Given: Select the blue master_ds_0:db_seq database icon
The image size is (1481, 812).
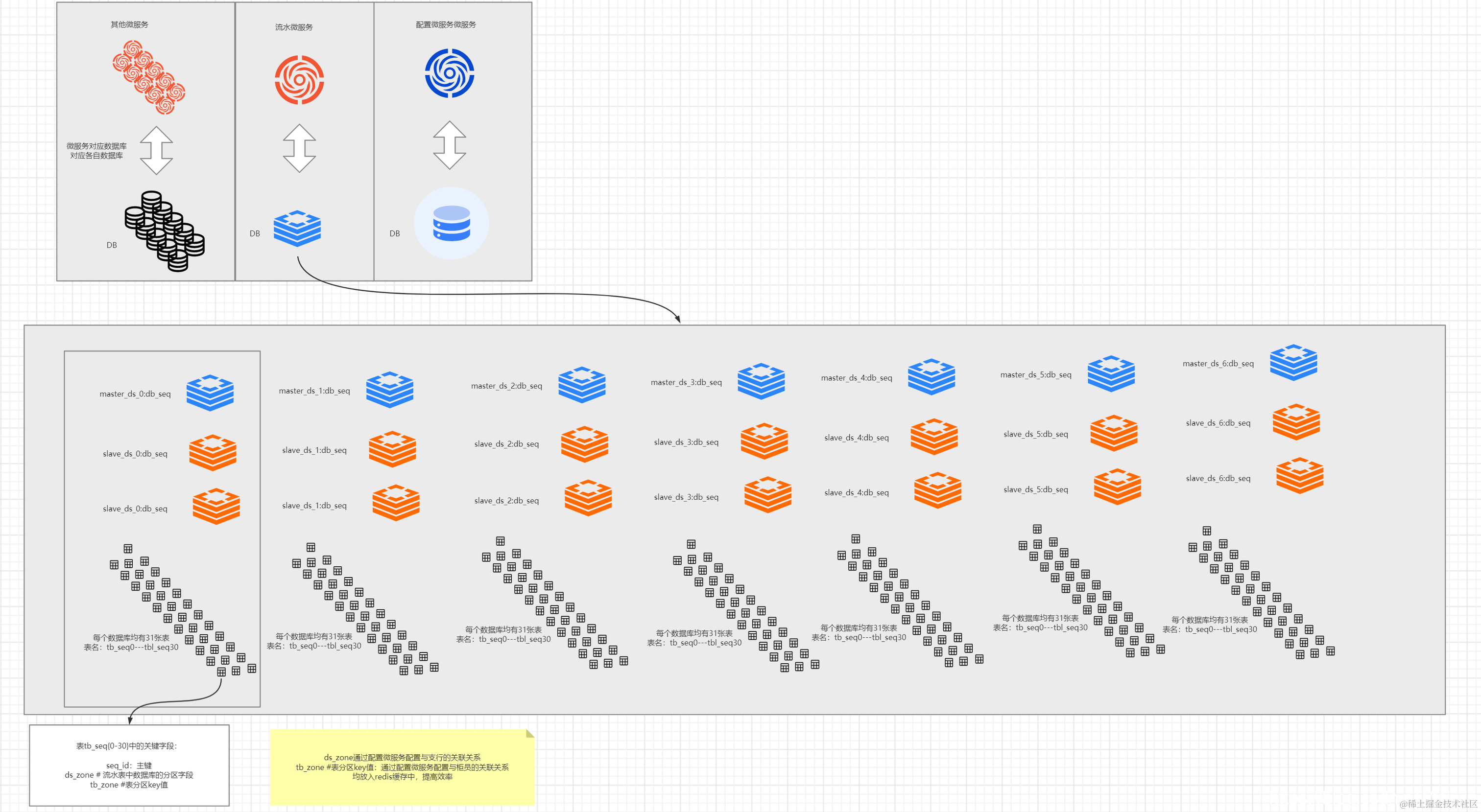Looking at the screenshot, I should point(210,393).
